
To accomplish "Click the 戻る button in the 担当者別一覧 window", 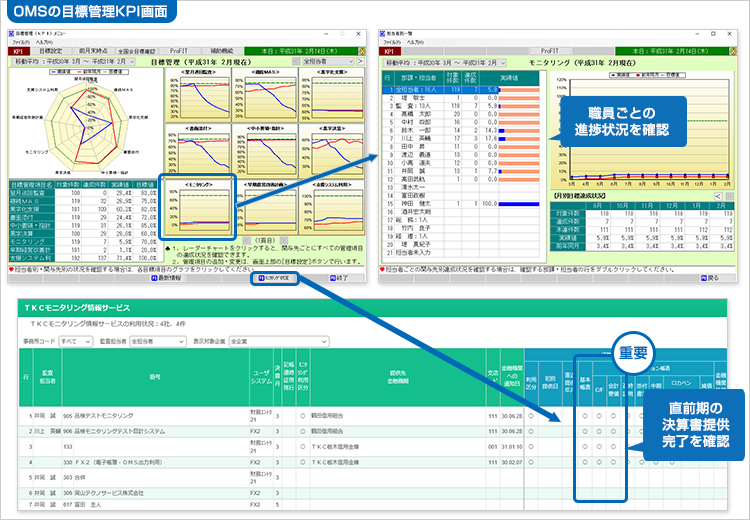I will [711, 278].
